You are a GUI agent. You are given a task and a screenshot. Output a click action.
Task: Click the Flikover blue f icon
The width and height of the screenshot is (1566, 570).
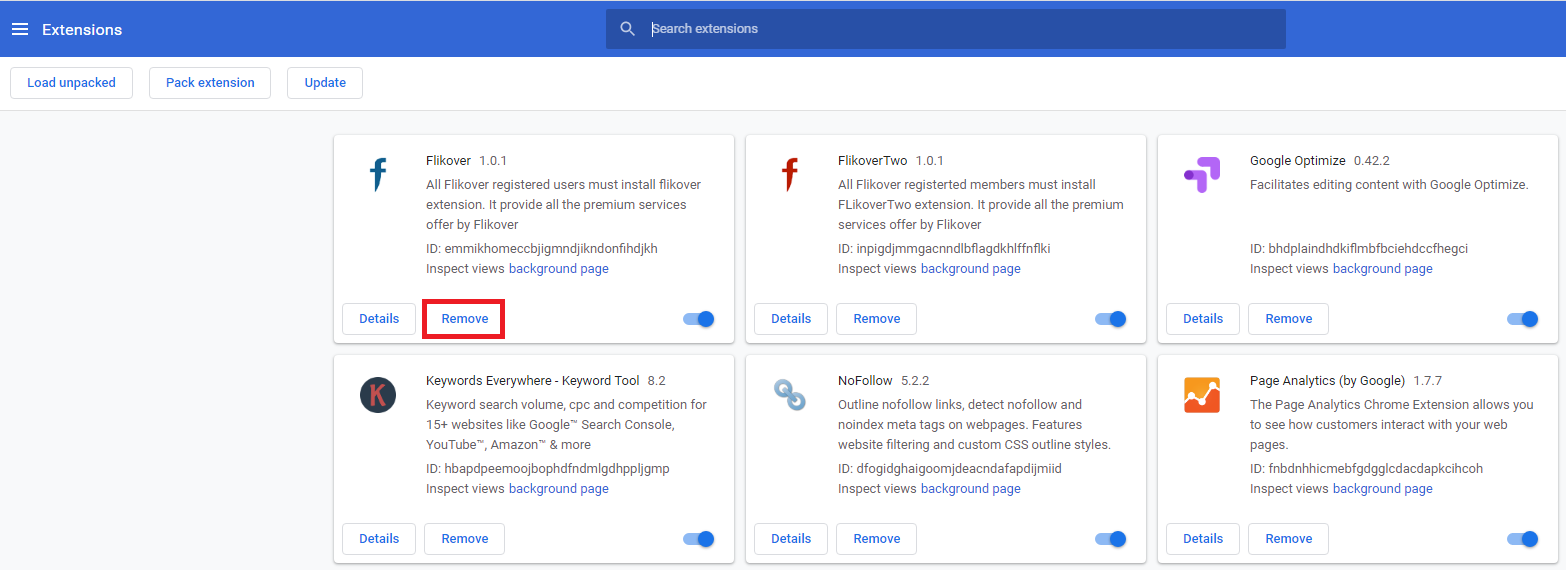(378, 175)
